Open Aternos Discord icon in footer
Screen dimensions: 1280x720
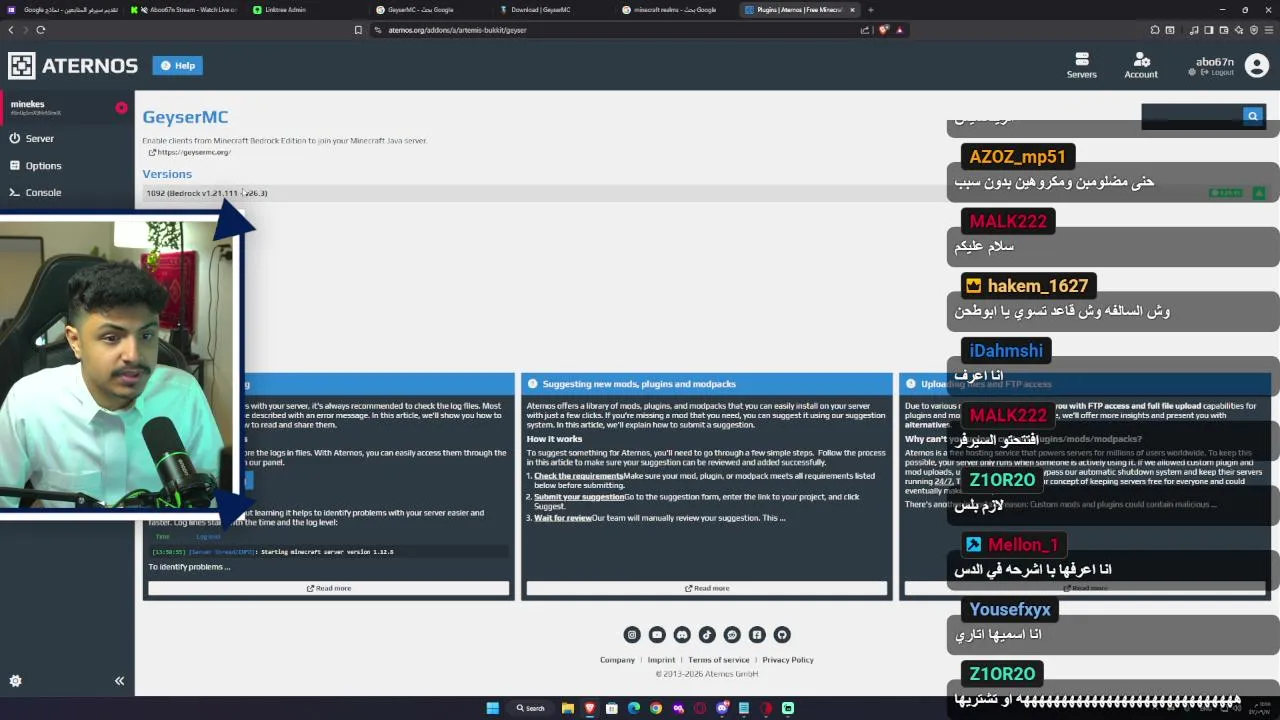click(682, 635)
